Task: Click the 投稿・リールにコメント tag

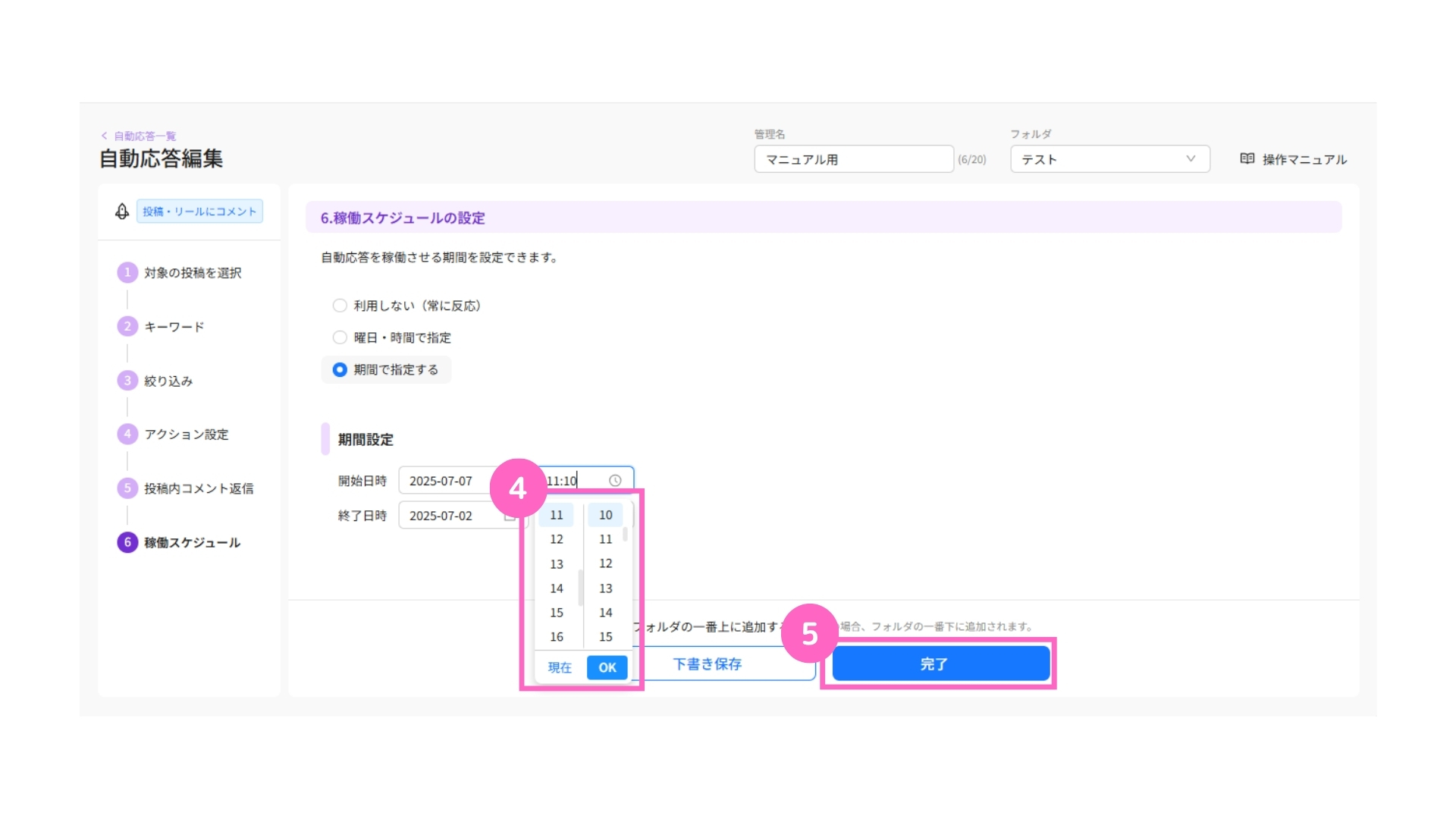Action: click(200, 212)
